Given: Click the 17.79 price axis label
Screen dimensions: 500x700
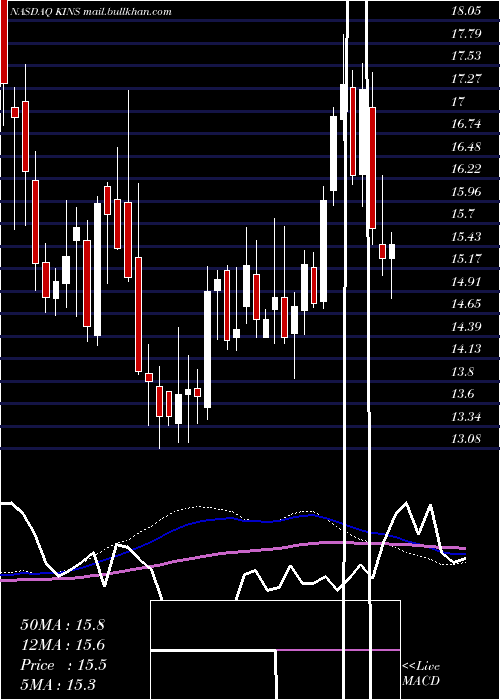Looking at the screenshot, I should click(x=466, y=33).
